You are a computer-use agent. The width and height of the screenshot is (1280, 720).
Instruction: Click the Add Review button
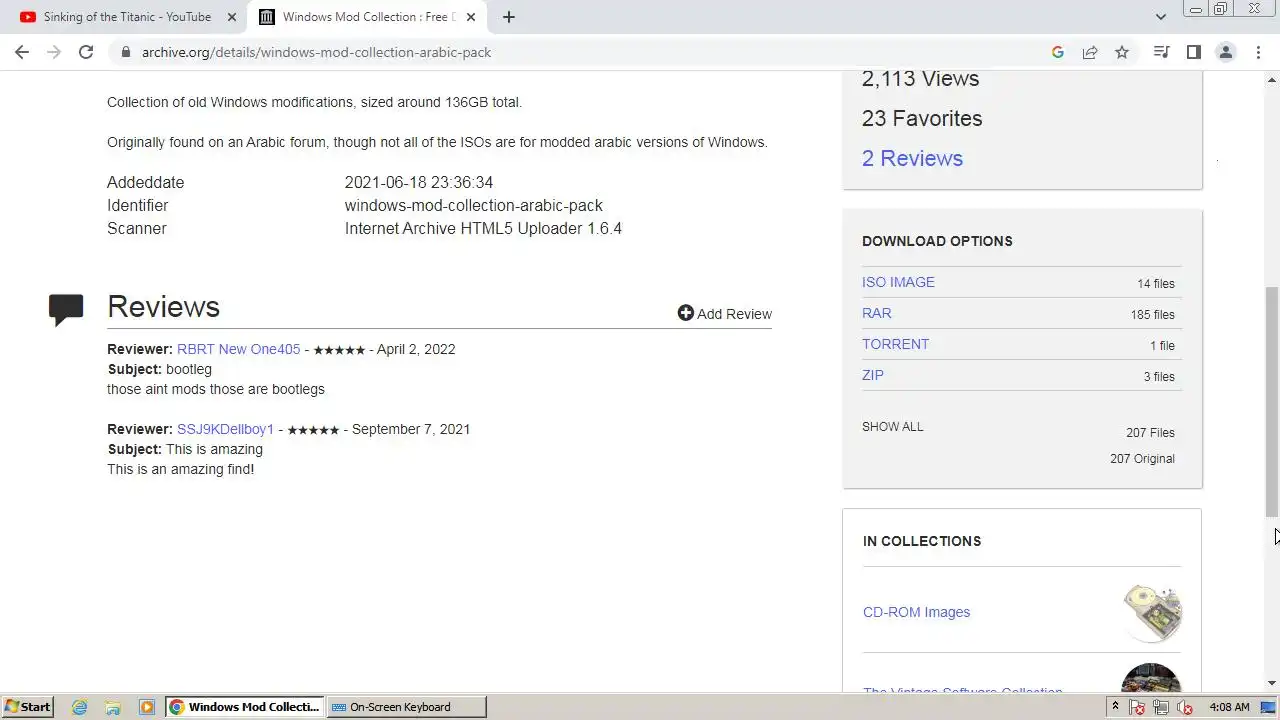point(724,314)
